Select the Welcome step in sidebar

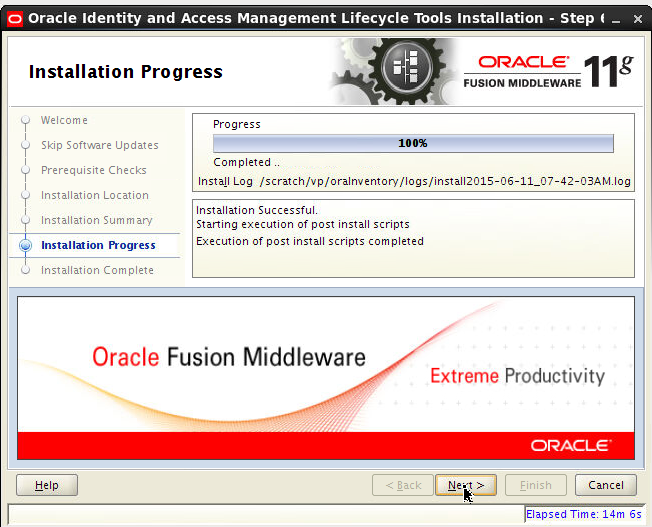(x=64, y=120)
